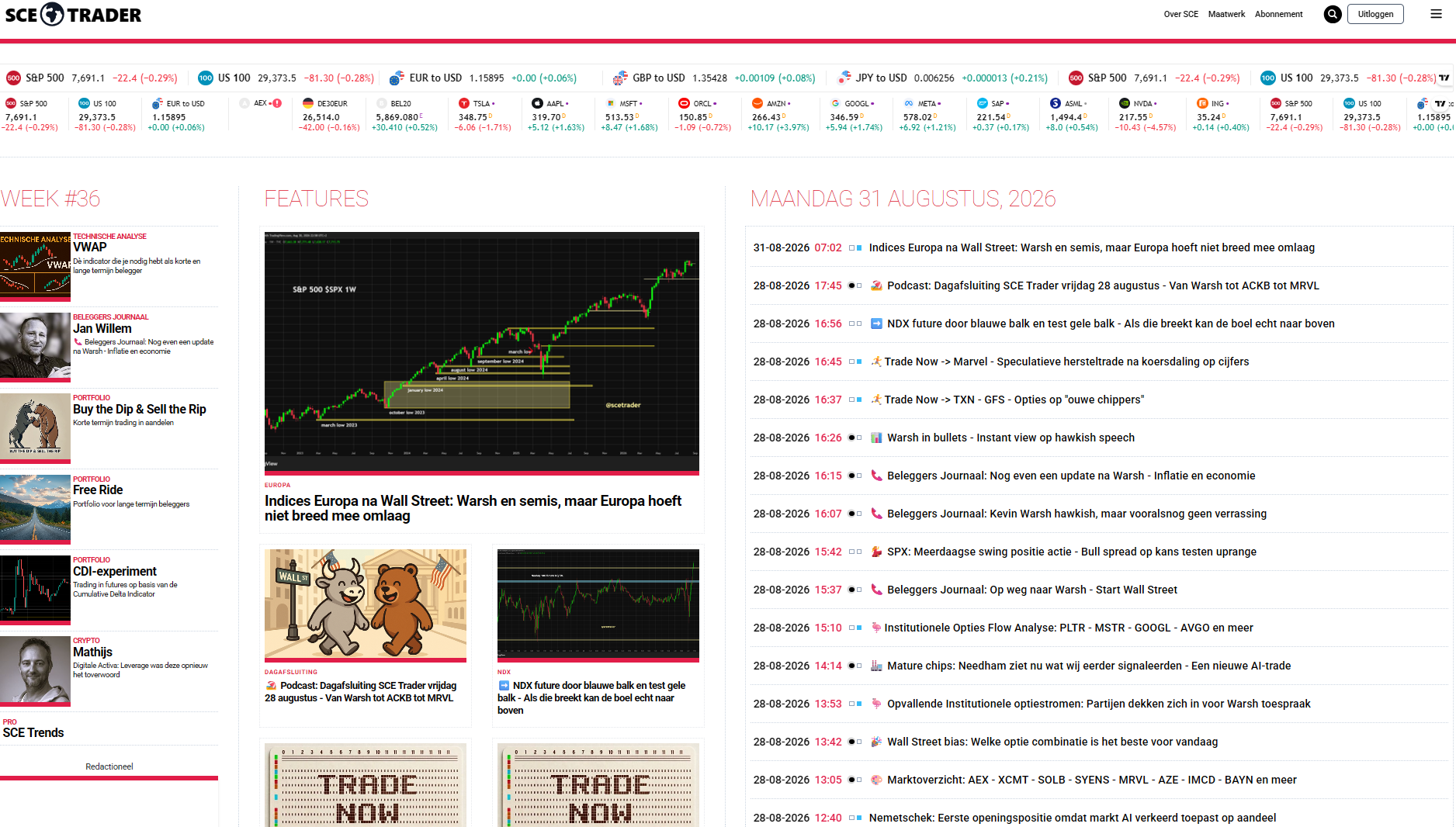
Task: Select the DE30EUR German flag icon
Action: 308,103
